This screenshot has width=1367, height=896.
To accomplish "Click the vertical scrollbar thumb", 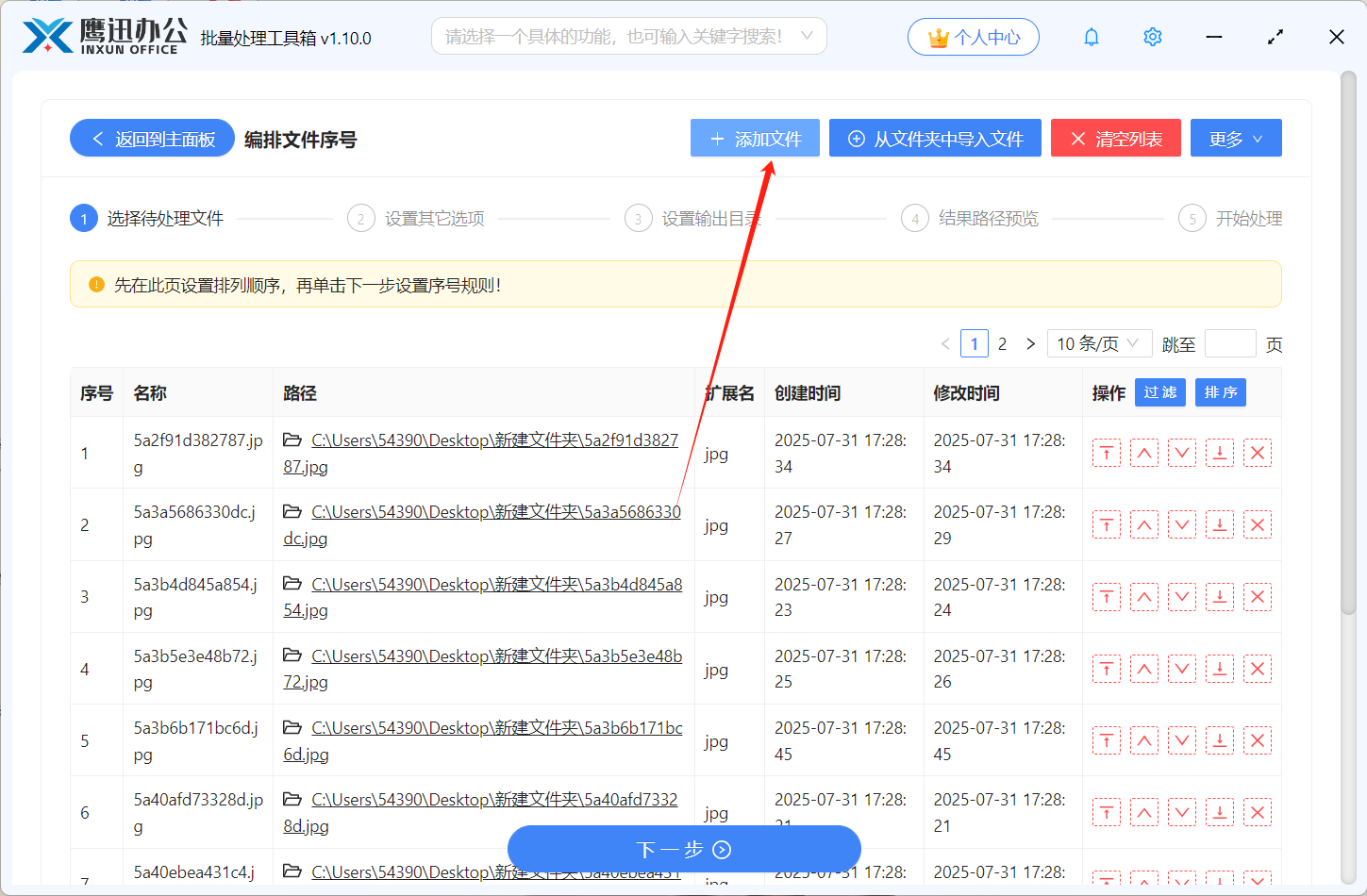I will (x=1348, y=344).
